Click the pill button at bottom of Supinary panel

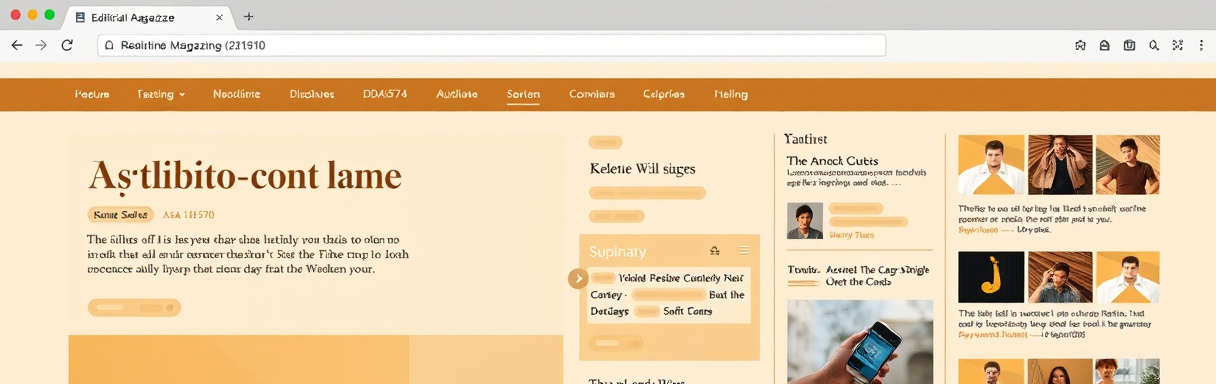(x=616, y=343)
